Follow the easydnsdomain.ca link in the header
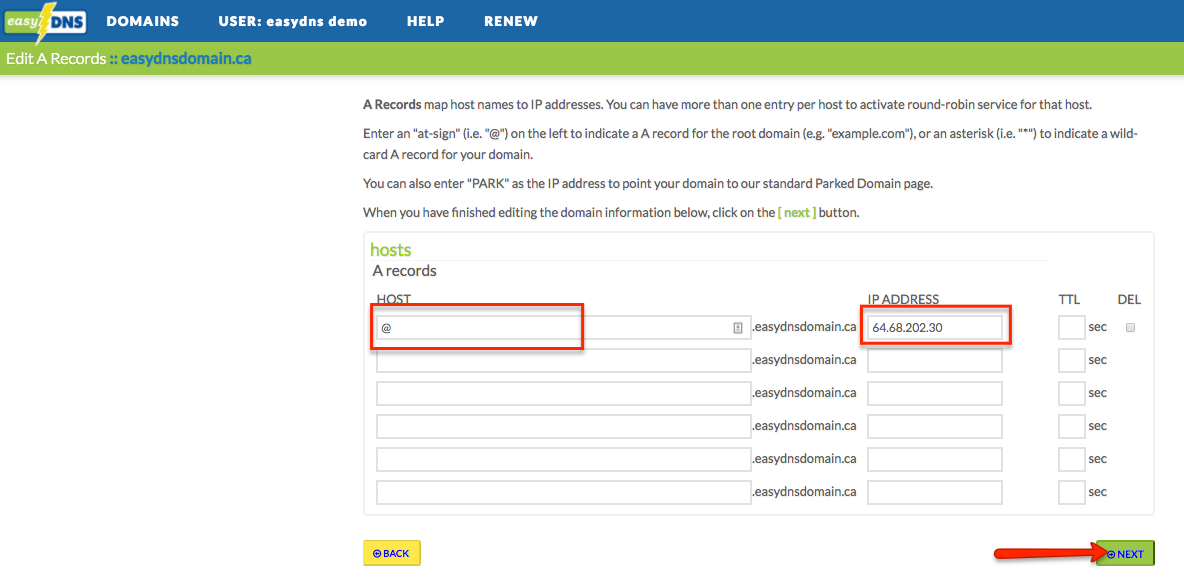1184x584 pixels. [x=187, y=58]
